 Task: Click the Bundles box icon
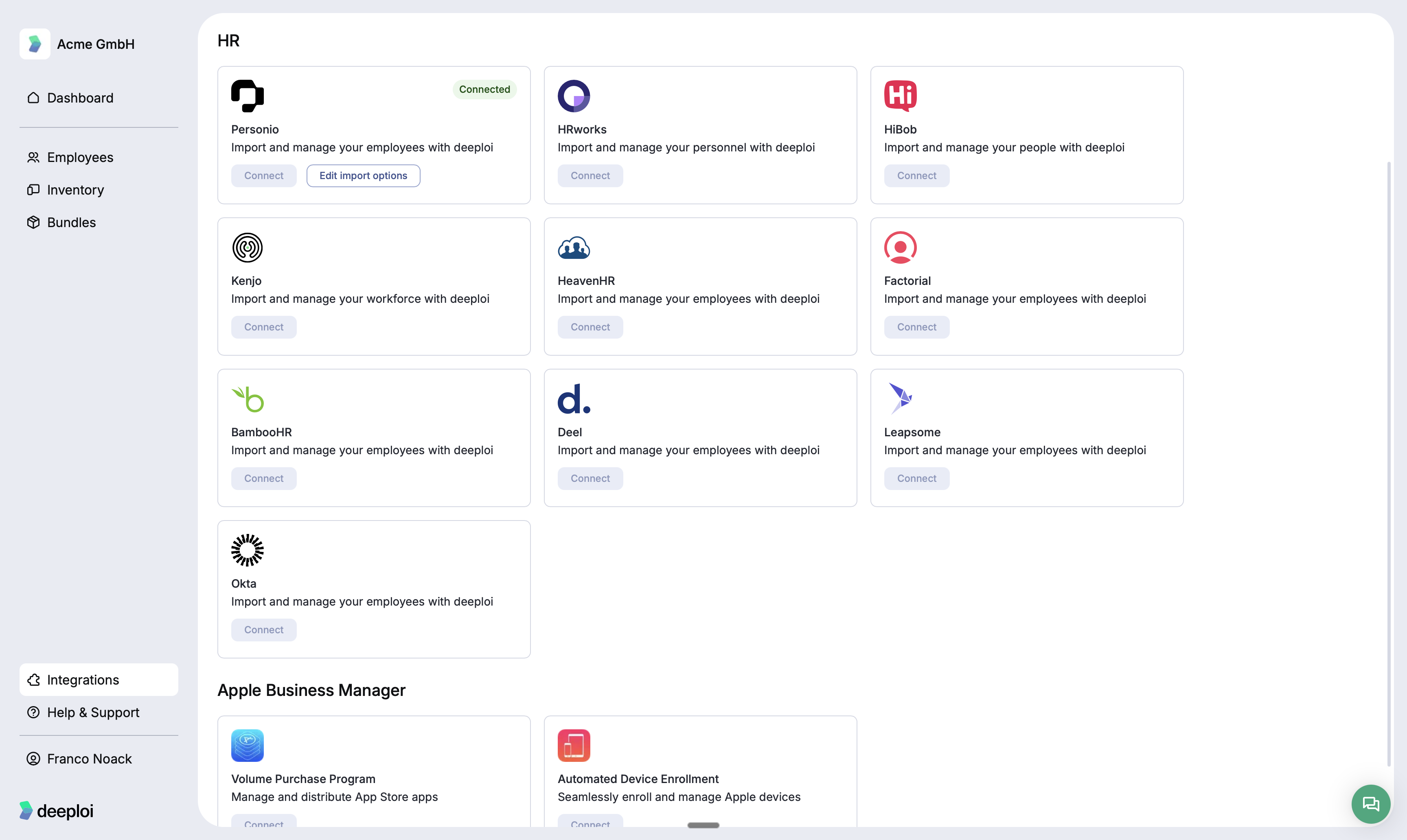[x=33, y=223]
